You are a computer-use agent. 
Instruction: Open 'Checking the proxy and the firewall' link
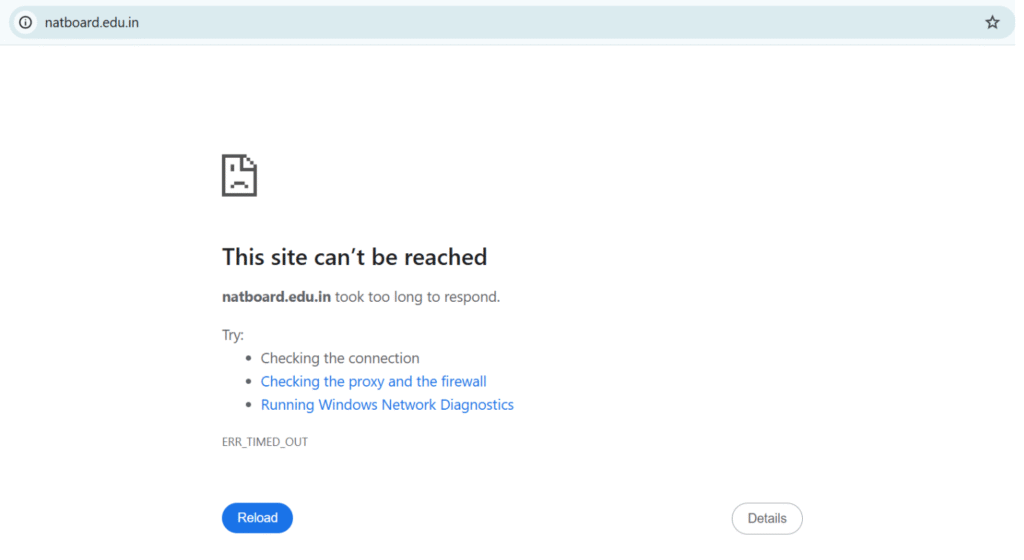374,381
